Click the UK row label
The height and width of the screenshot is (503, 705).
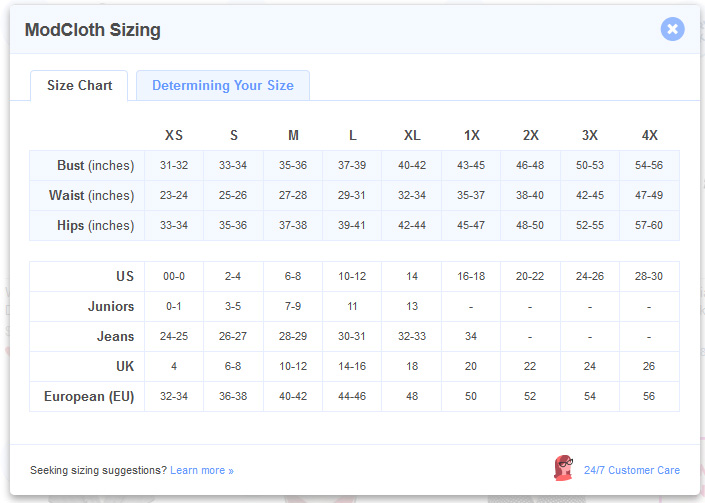125,366
